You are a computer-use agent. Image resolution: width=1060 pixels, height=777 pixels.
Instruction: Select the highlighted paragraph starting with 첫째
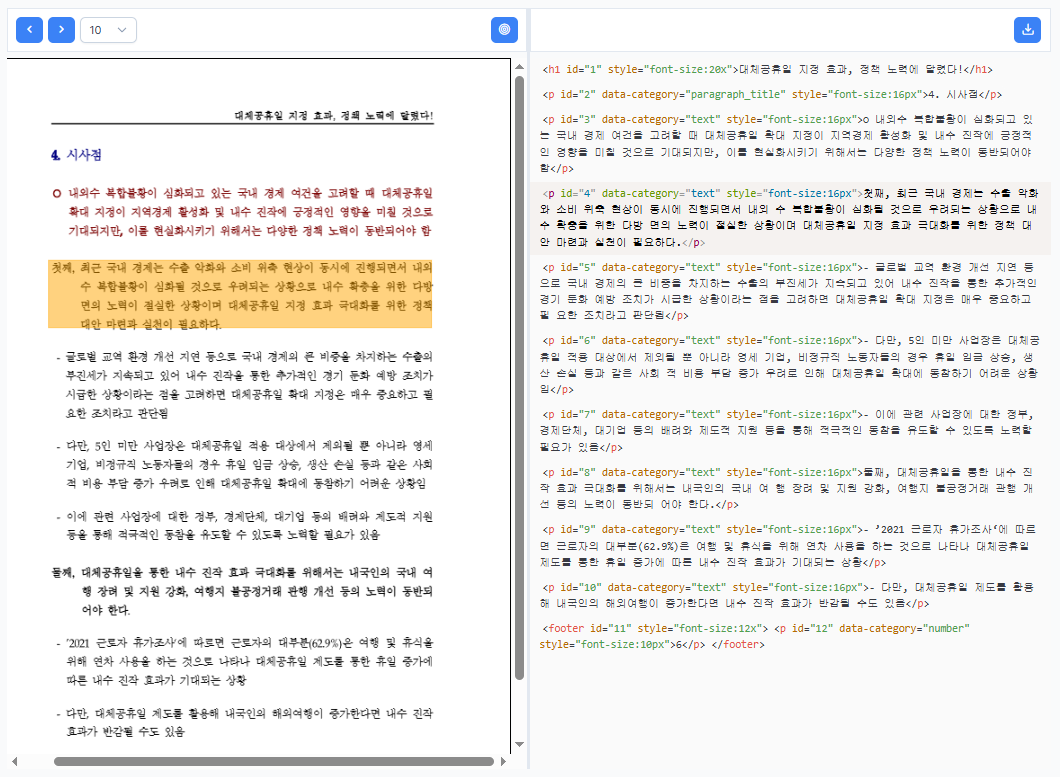coord(240,296)
